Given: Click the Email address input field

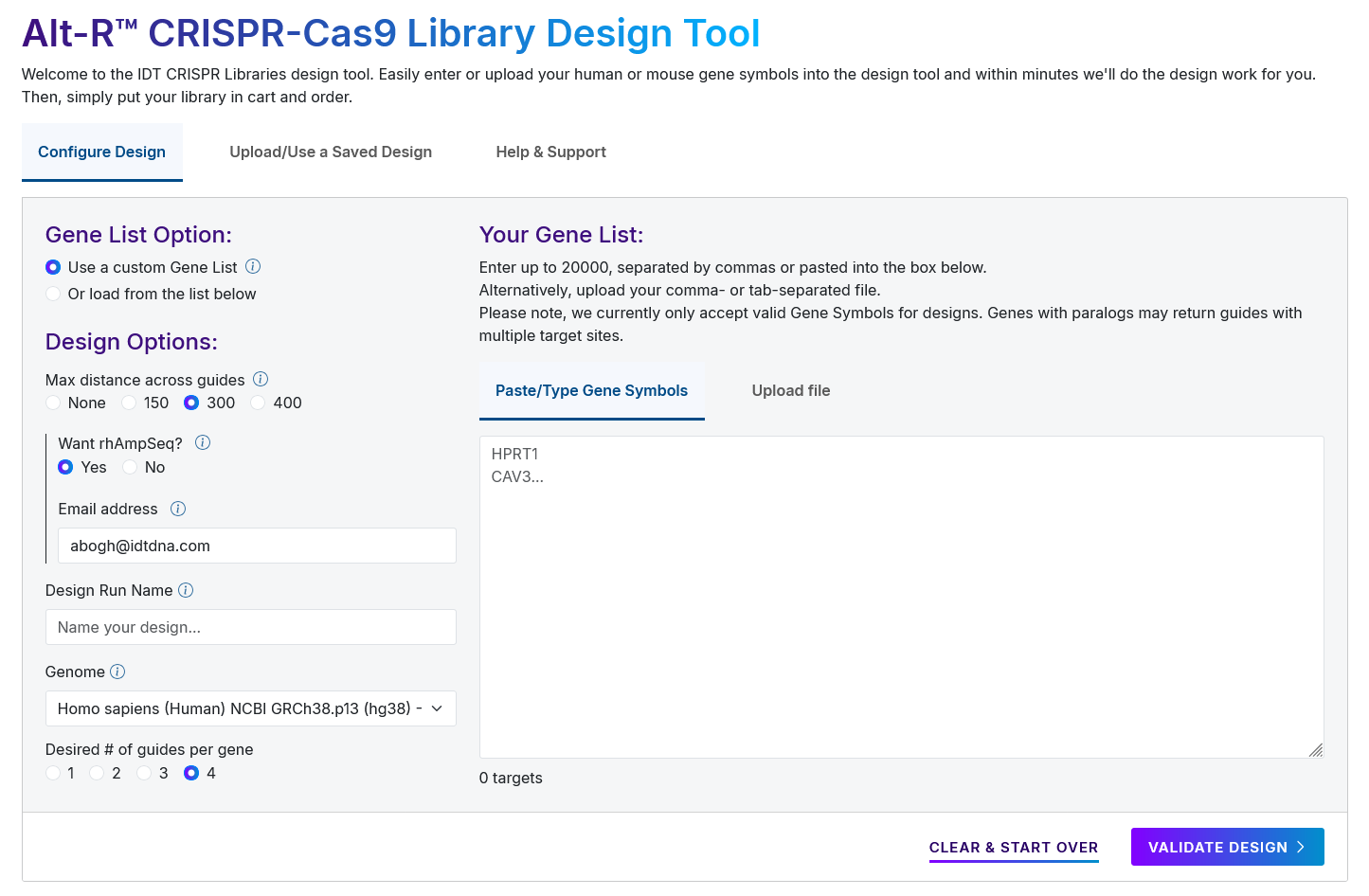Looking at the screenshot, I should click(257, 547).
